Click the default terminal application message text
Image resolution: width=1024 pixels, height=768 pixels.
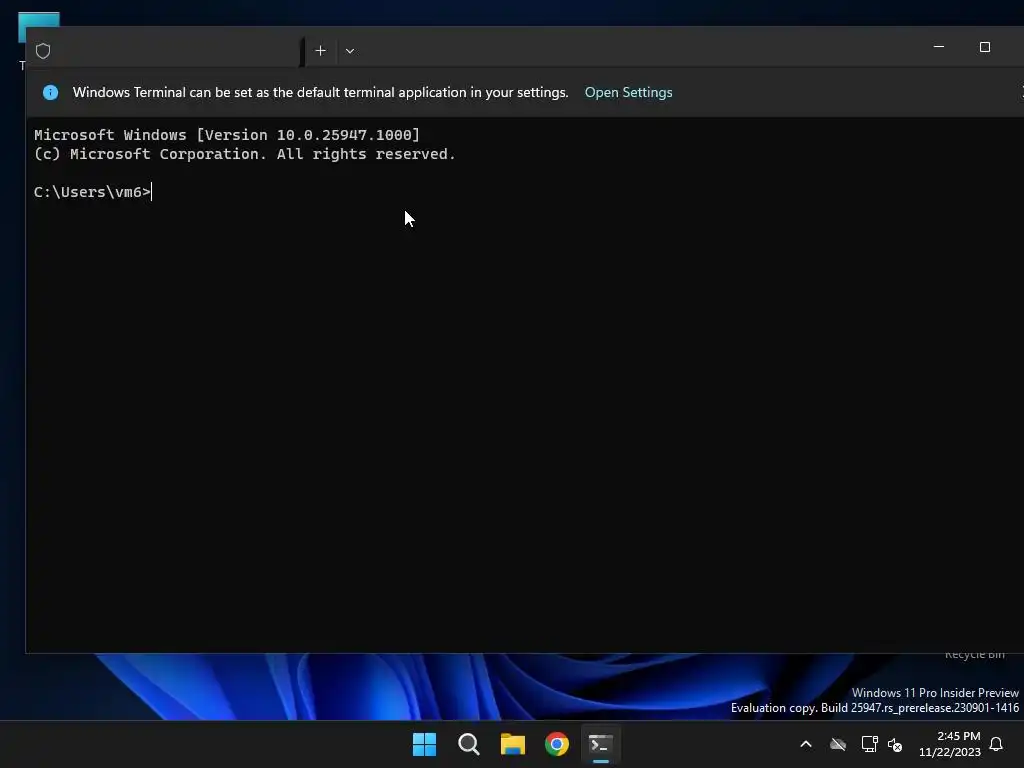pos(320,92)
